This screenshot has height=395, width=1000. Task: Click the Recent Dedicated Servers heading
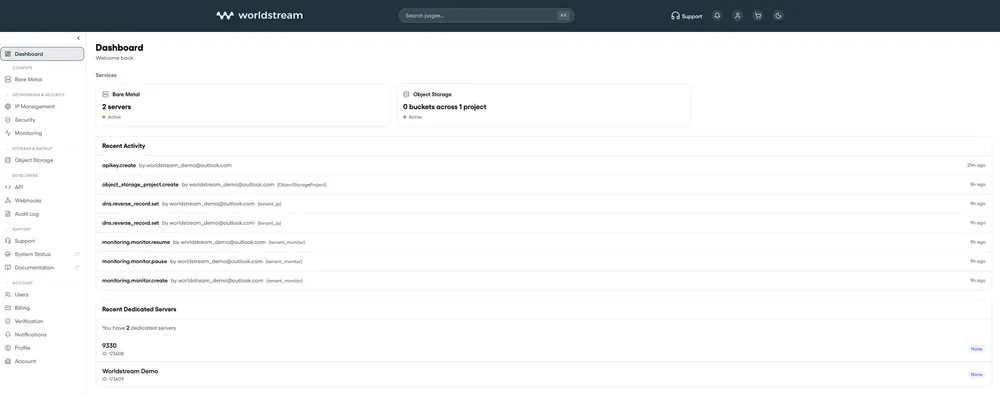click(139, 309)
